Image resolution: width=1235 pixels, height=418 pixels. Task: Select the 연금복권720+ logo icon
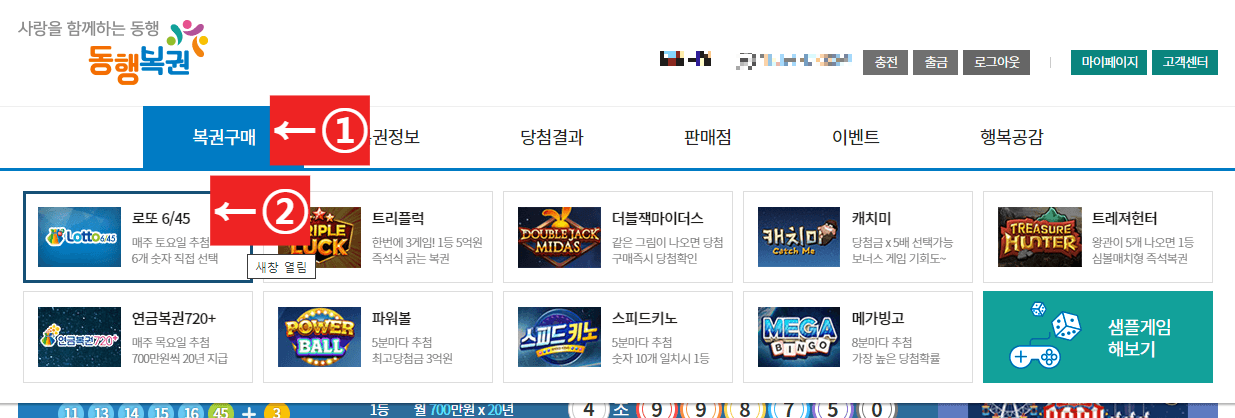pyautogui.click(x=80, y=337)
